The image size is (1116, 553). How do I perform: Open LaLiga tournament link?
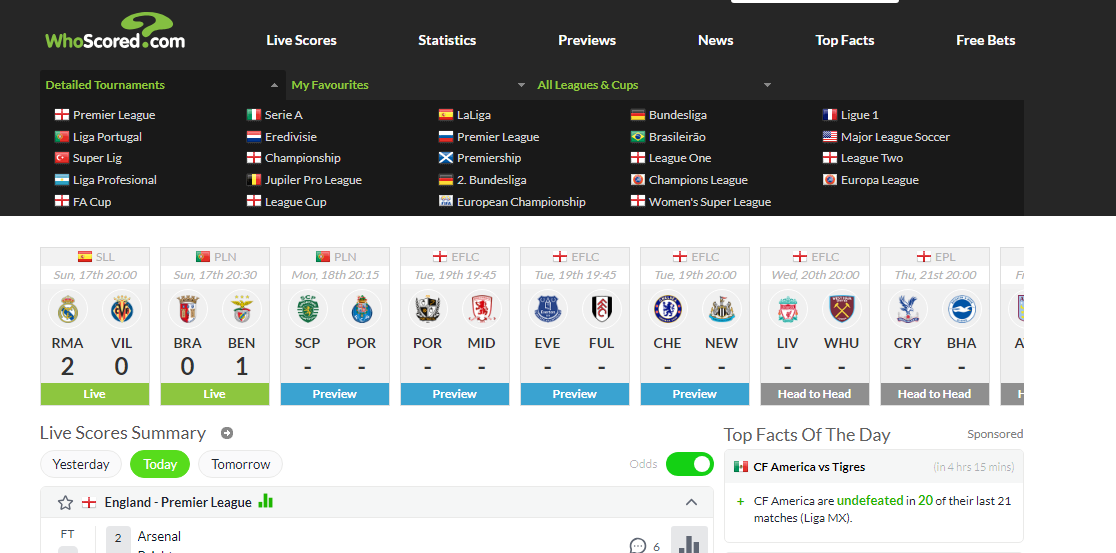[x=473, y=115]
